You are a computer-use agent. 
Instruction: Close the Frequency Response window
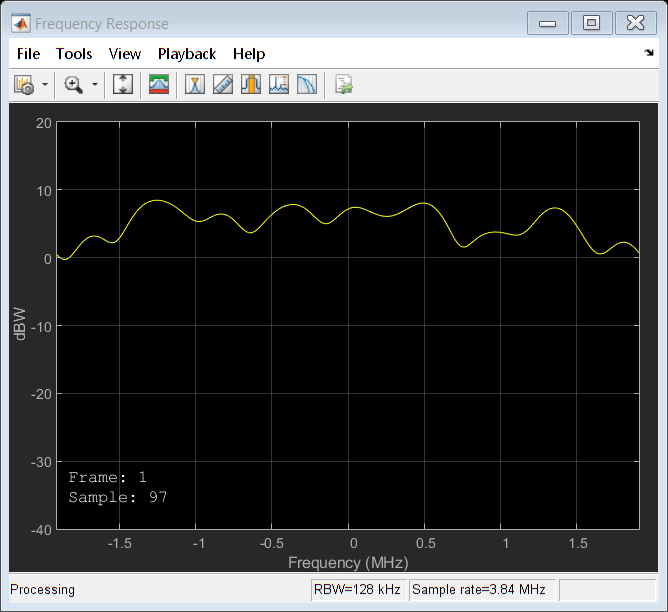635,23
